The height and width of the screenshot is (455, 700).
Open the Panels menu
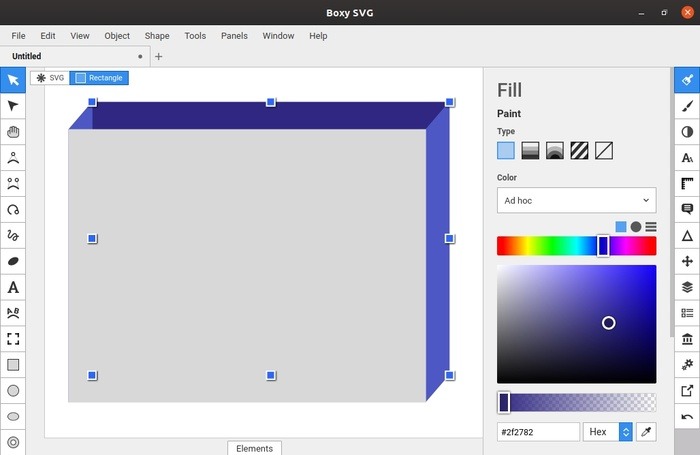coord(234,36)
